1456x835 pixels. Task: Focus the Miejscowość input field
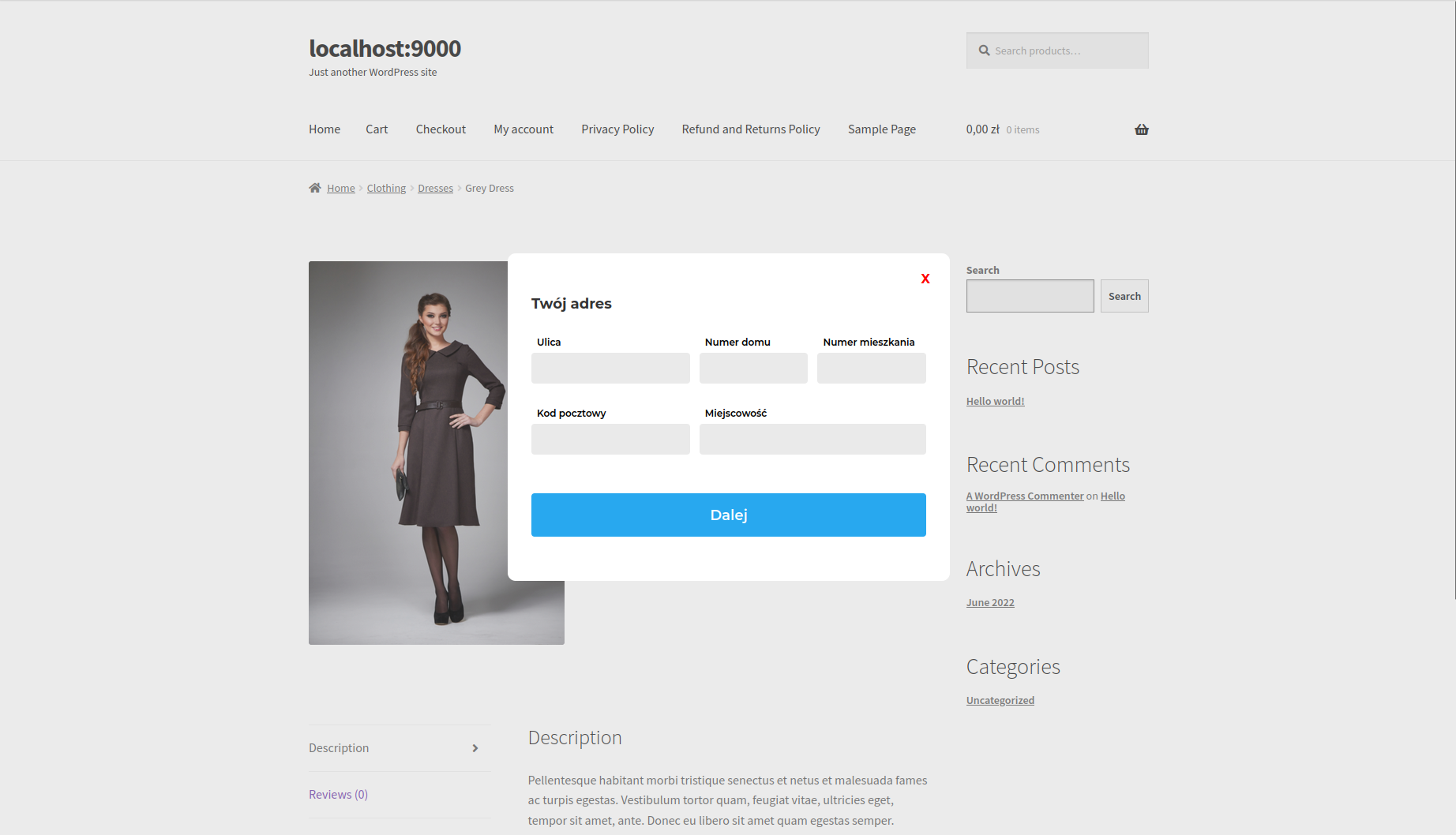coord(812,439)
